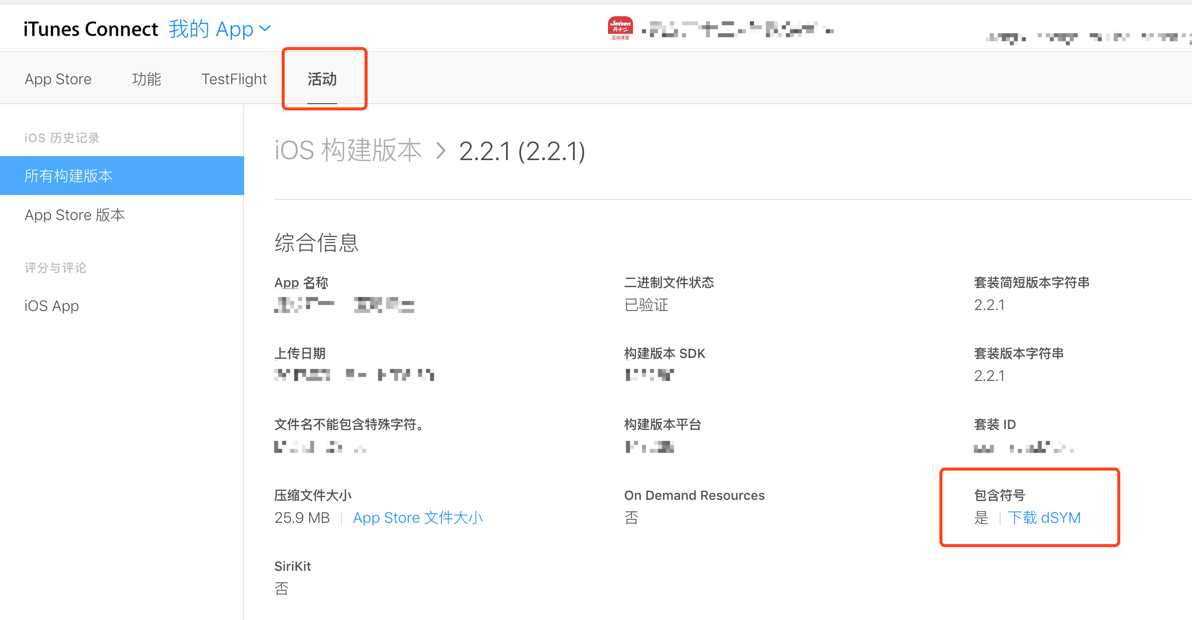
Task: Go back via iOS 构建版本 breadcrumb
Action: (347, 150)
